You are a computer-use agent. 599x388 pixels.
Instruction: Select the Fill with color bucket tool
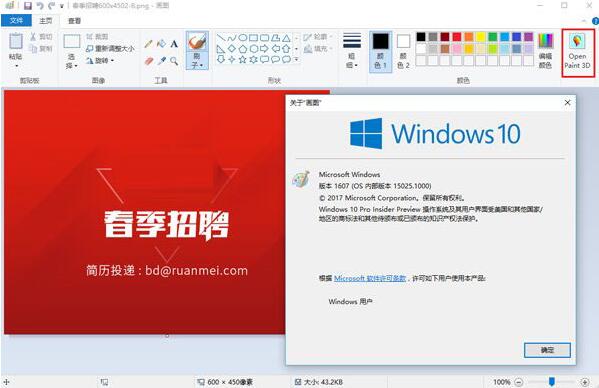(x=161, y=44)
